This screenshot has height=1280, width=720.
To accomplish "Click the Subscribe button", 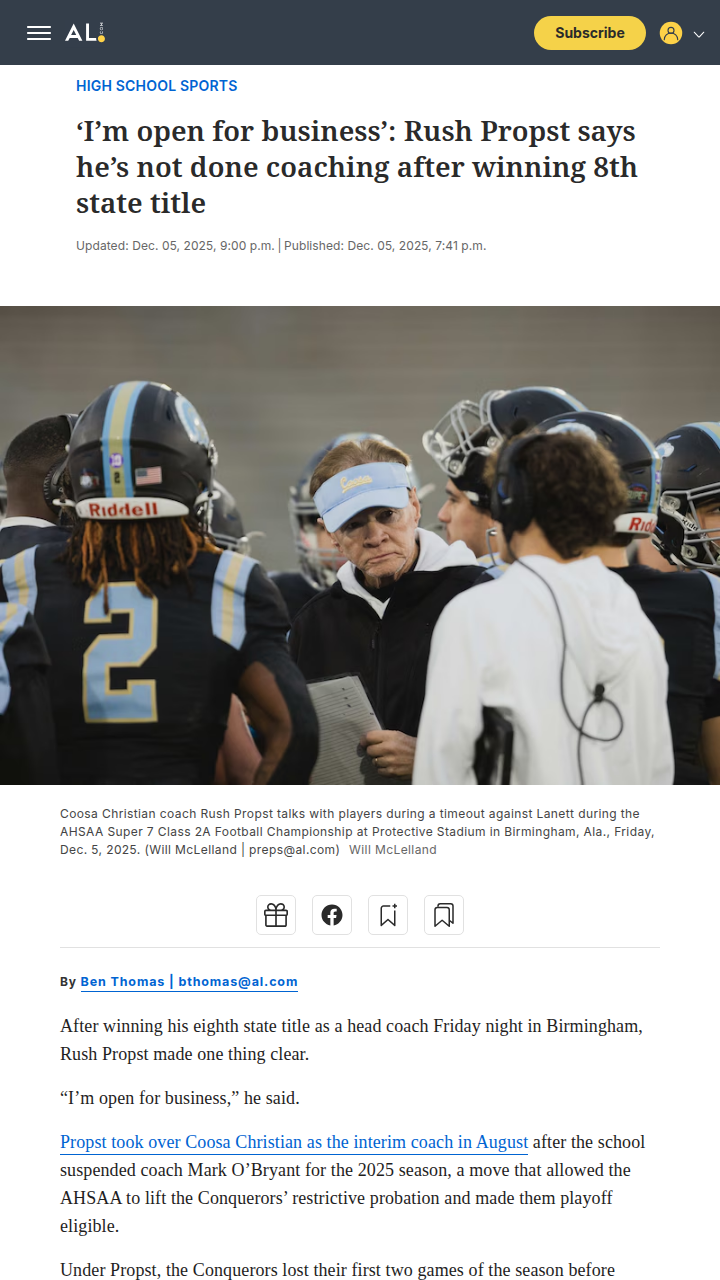I will click(x=590, y=33).
